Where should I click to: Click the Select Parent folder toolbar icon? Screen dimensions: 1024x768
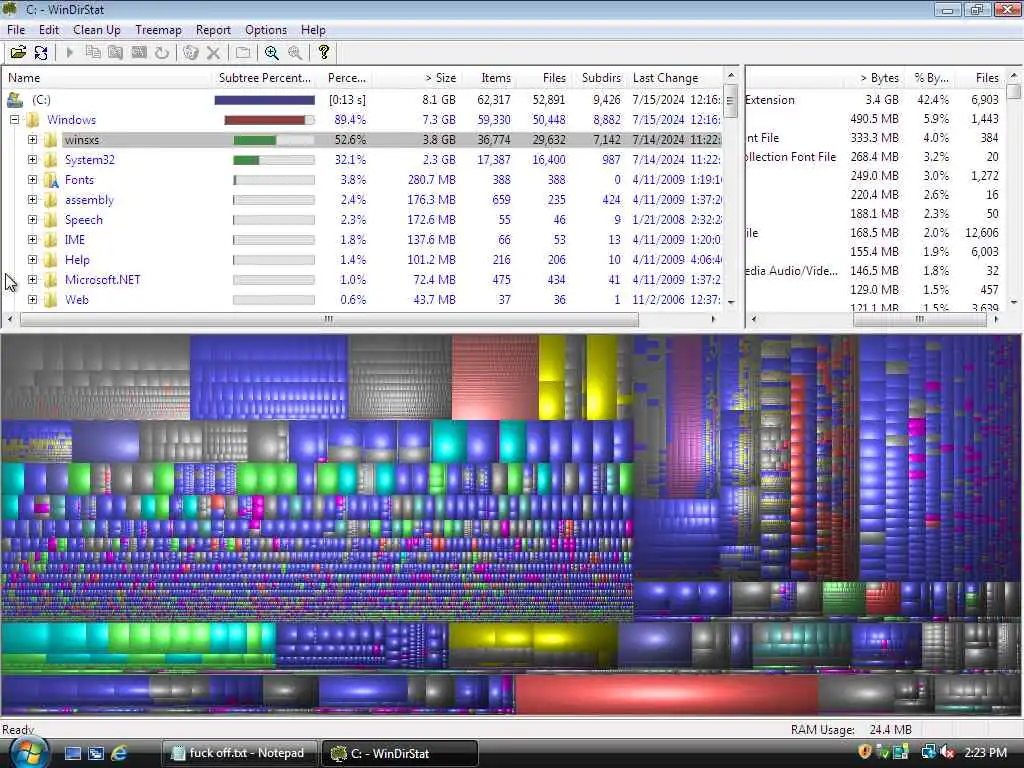[x=243, y=52]
